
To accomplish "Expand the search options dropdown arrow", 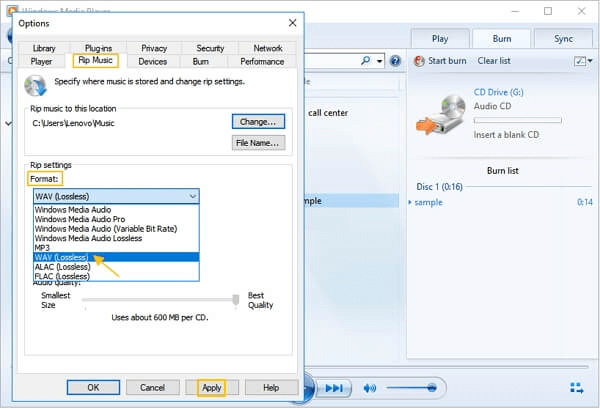I will (380, 61).
